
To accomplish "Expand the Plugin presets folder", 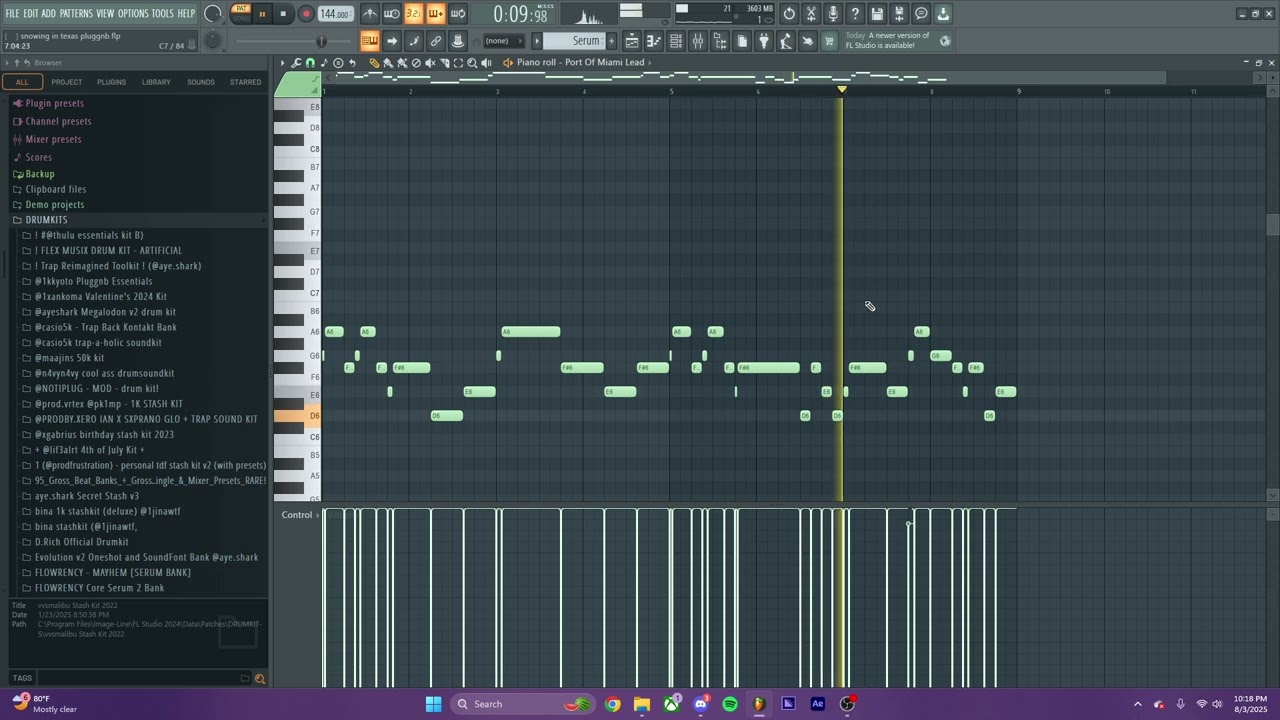I will click(x=54, y=103).
